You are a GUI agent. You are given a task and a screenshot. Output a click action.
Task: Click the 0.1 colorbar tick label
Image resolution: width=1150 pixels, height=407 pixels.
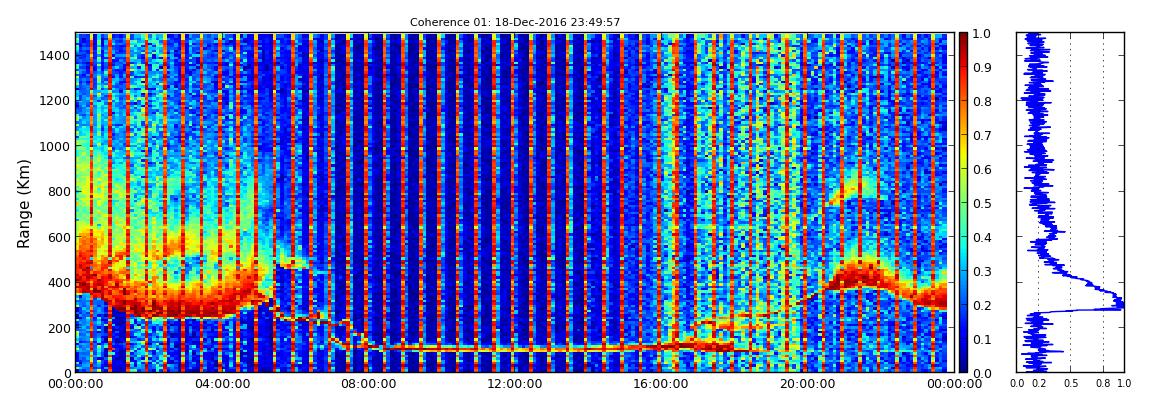(x=982, y=339)
